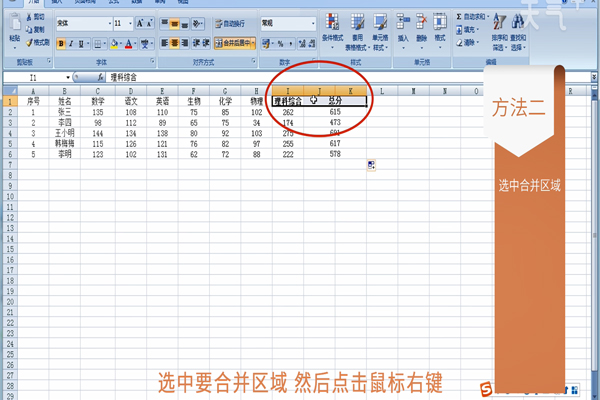Viewport: 600px width, 400px height.
Task: Click the Select All corner of grid
Action: pyautogui.click(x=10, y=91)
